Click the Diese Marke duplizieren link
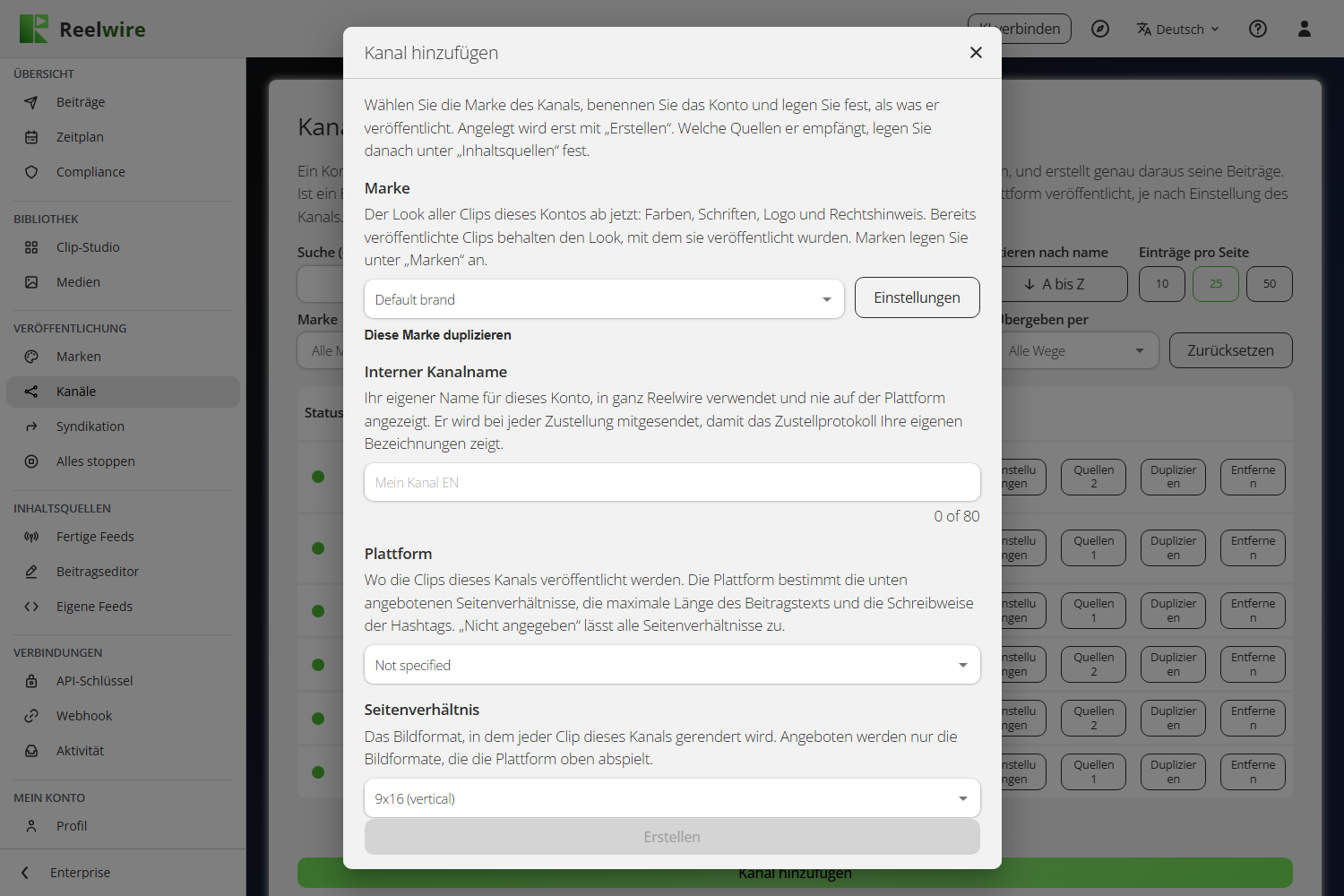Viewport: 1344px width, 896px height. (x=437, y=335)
